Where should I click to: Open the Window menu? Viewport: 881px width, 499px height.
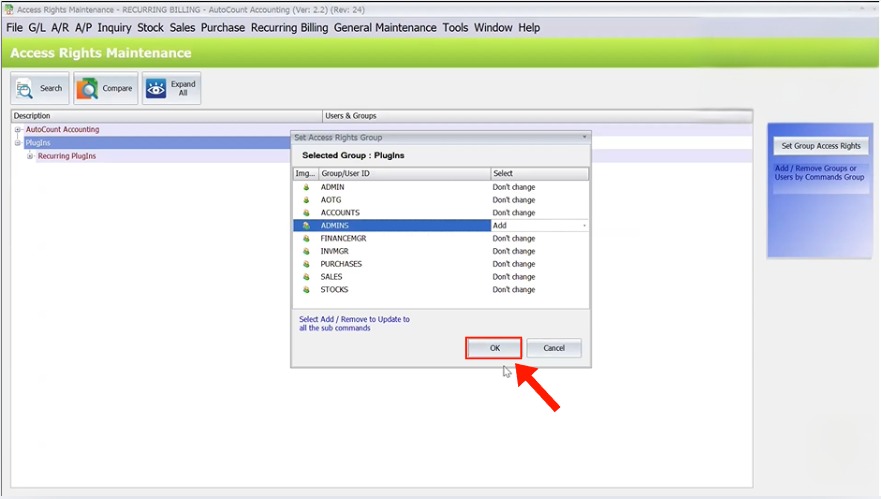click(x=493, y=28)
